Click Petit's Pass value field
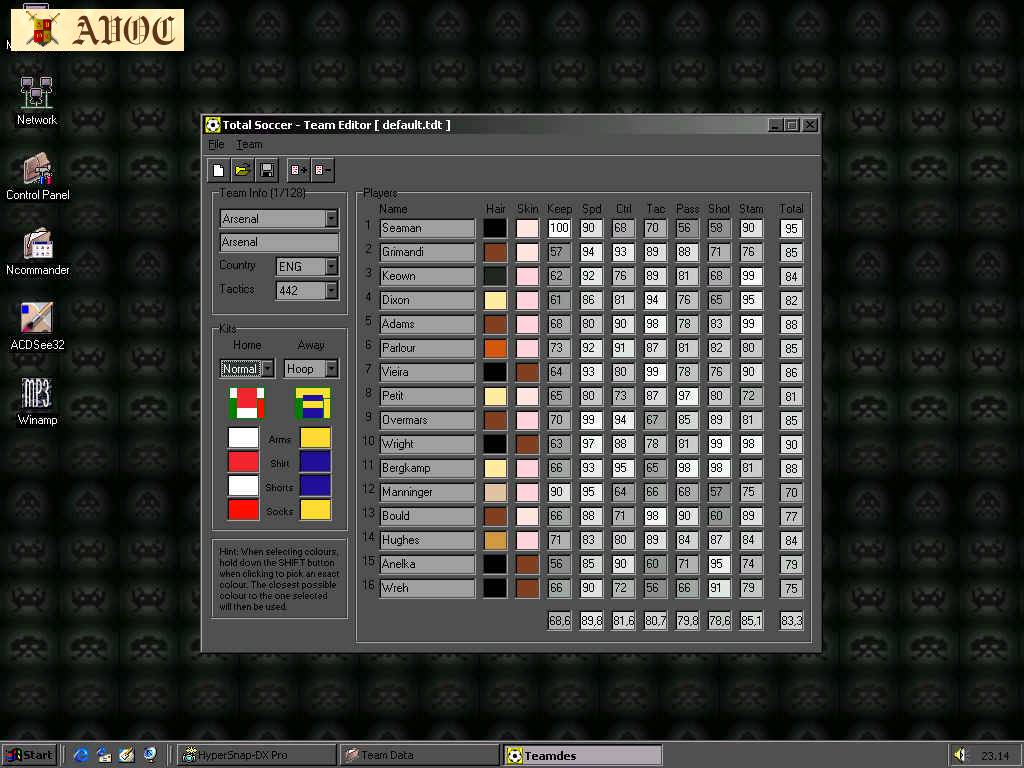Image resolution: width=1024 pixels, height=768 pixels. (687, 396)
